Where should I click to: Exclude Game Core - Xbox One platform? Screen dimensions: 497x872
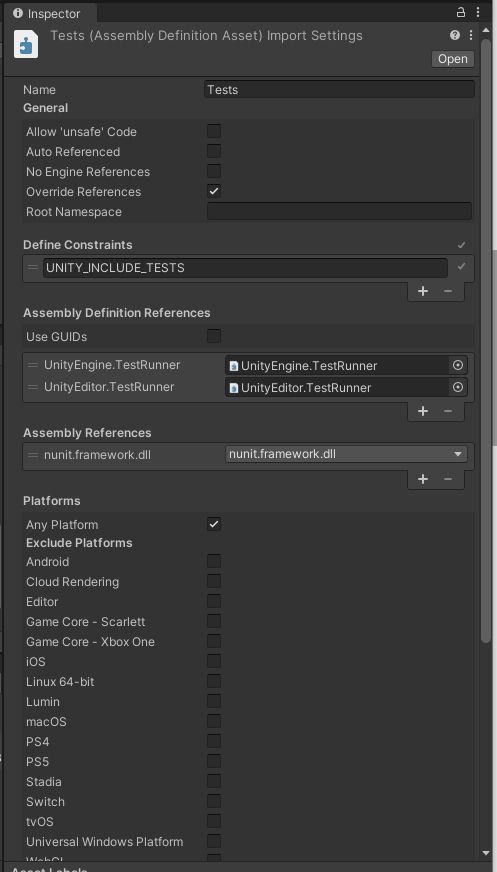point(214,641)
